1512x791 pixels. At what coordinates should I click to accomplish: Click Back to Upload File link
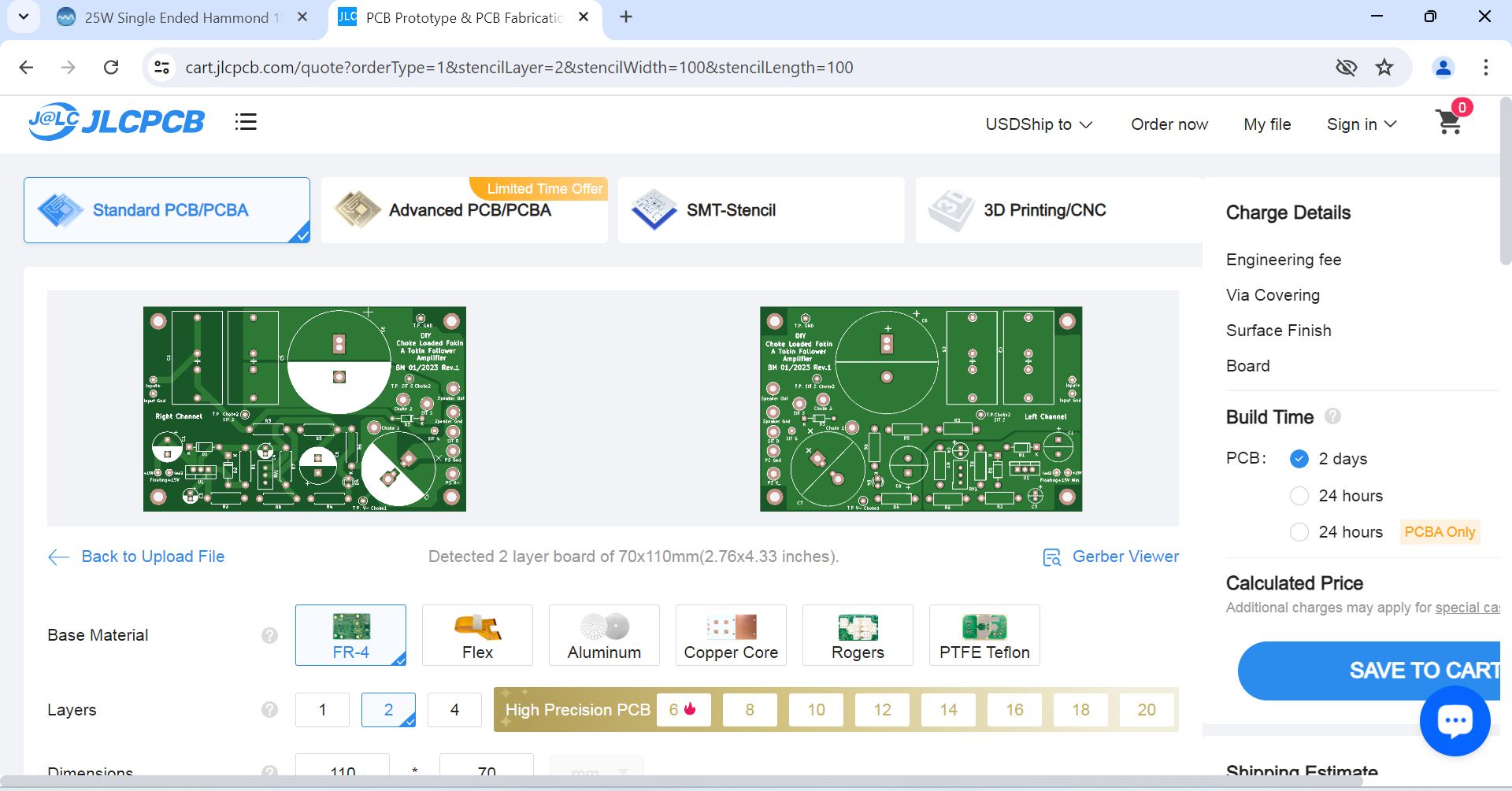pyautogui.click(x=153, y=556)
